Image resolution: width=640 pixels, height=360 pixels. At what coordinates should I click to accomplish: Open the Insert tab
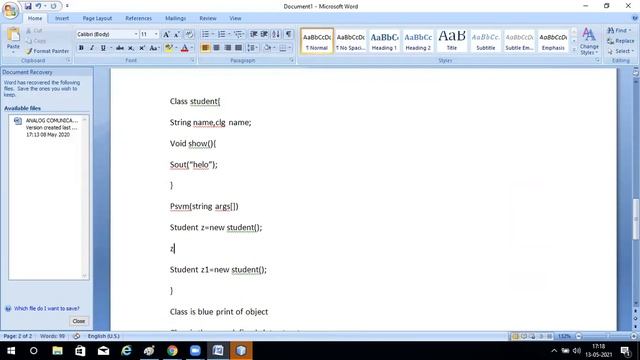tap(62, 18)
